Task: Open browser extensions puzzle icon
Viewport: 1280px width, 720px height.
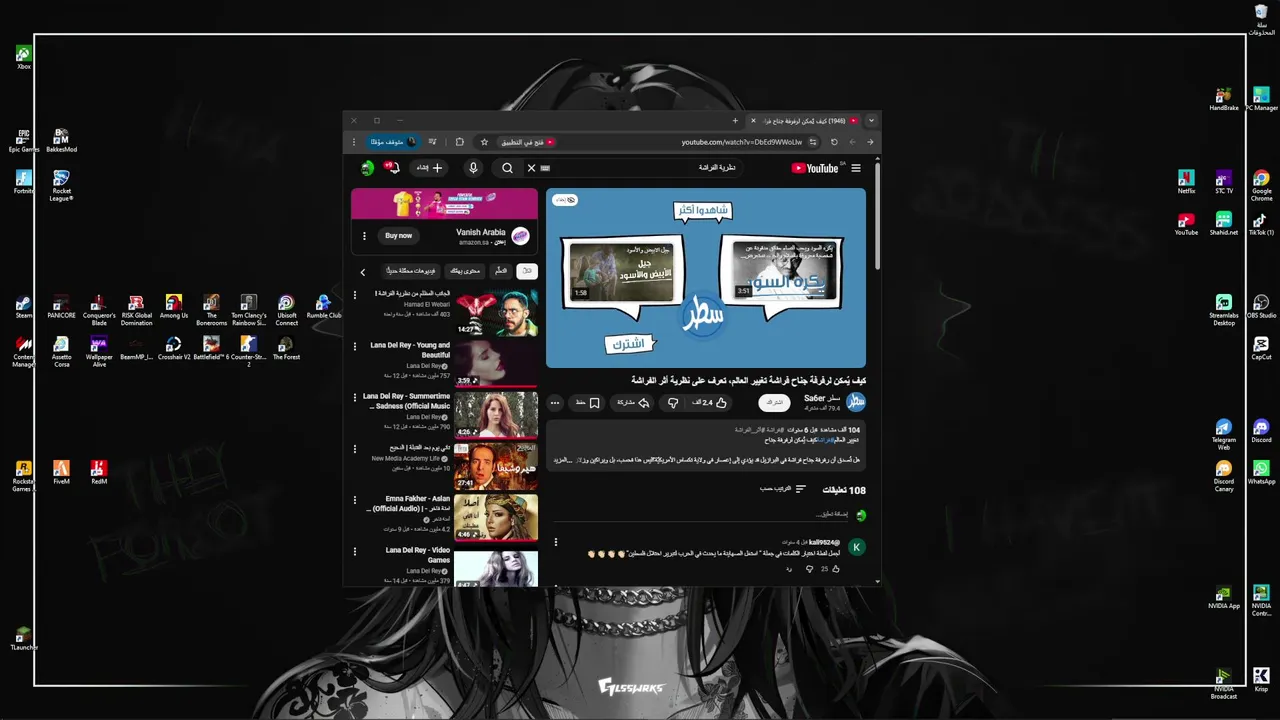Action: point(459,142)
